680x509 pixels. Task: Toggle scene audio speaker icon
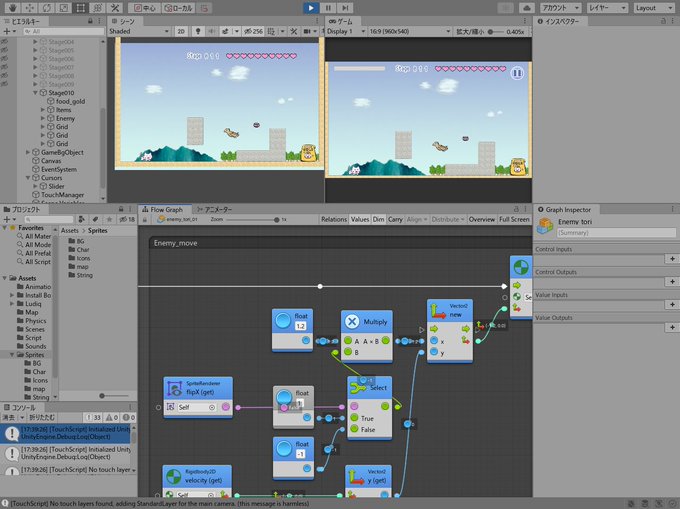(212, 31)
